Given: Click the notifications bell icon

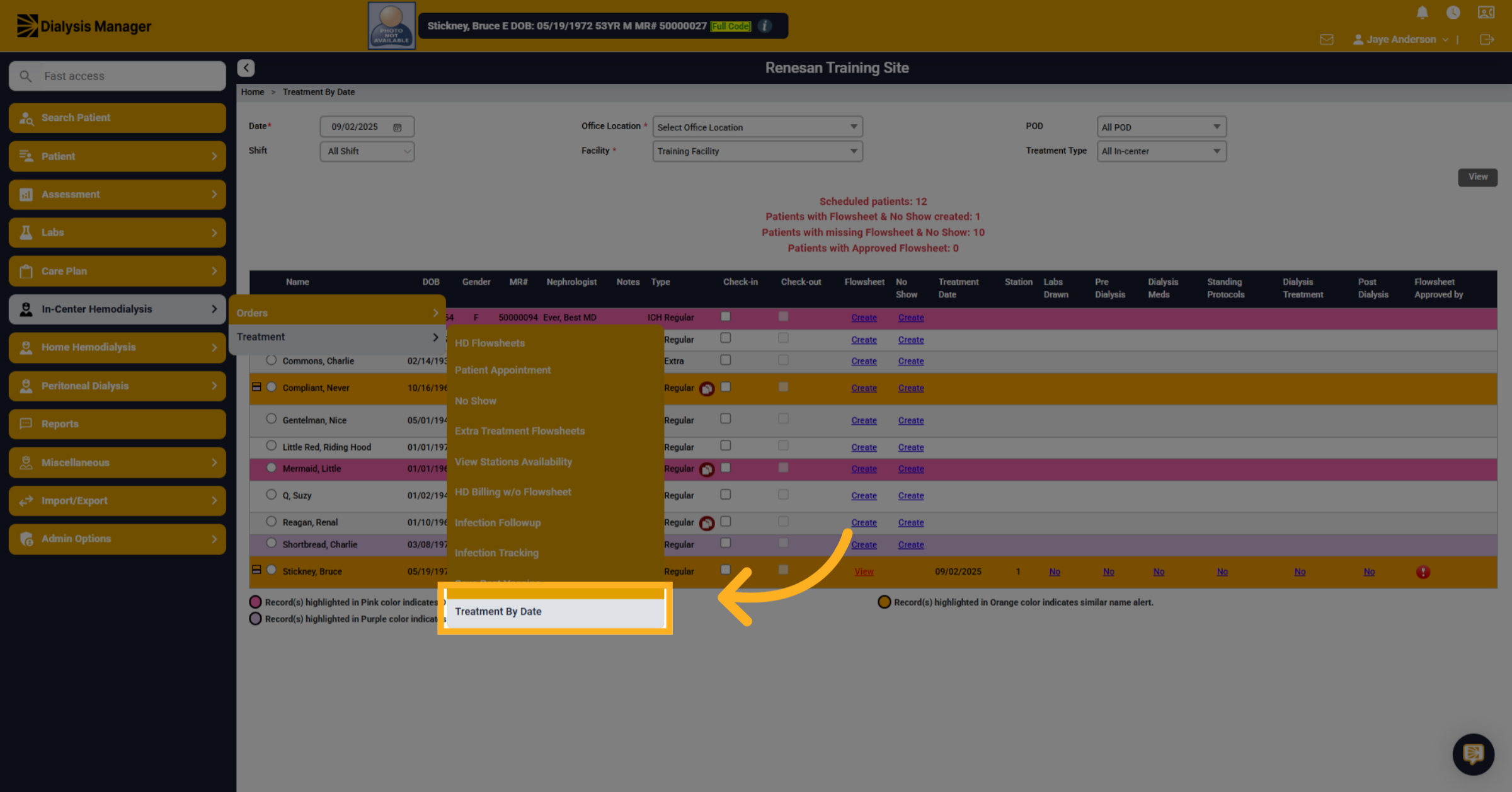Looking at the screenshot, I should [1422, 13].
